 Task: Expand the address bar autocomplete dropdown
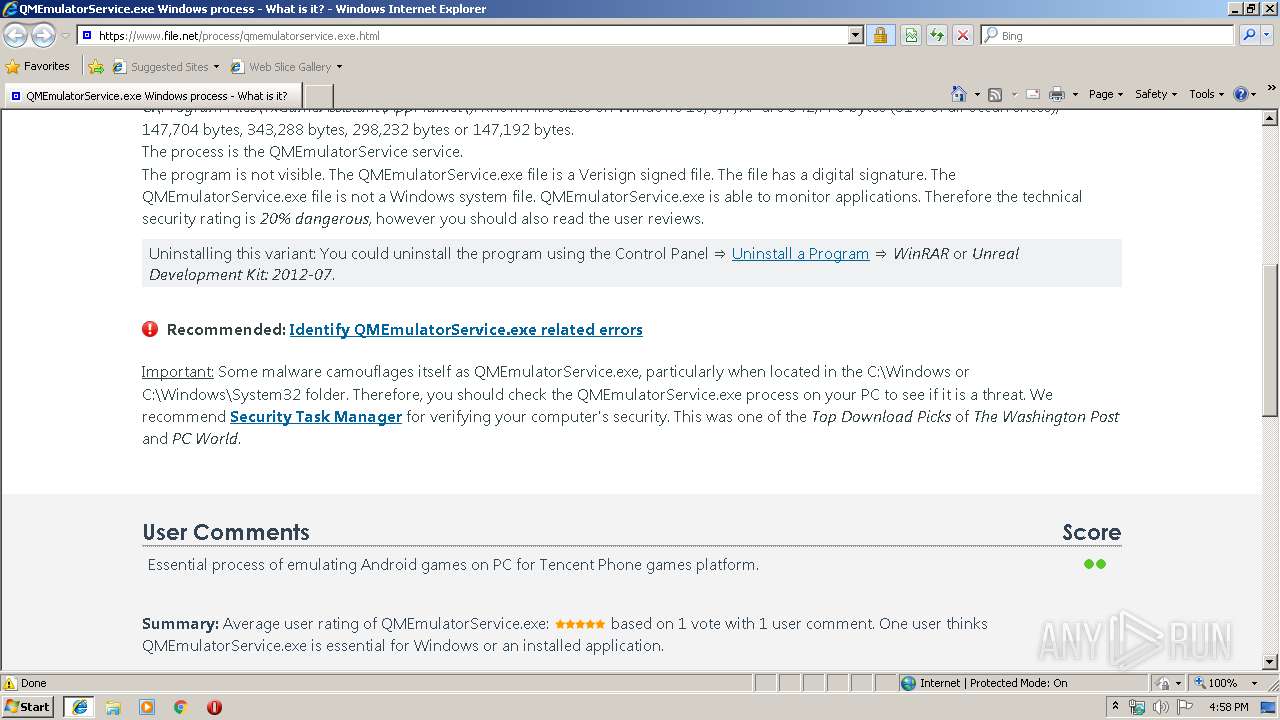(855, 35)
